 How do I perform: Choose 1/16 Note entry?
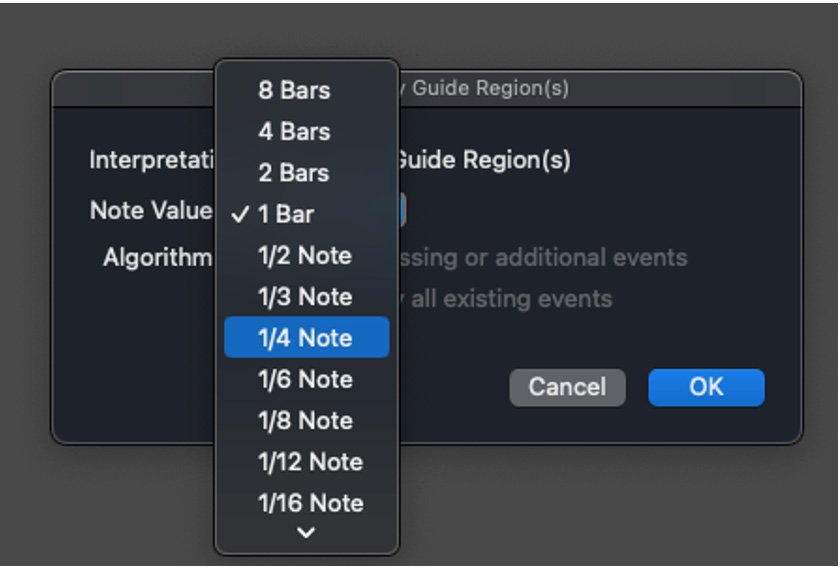306,503
